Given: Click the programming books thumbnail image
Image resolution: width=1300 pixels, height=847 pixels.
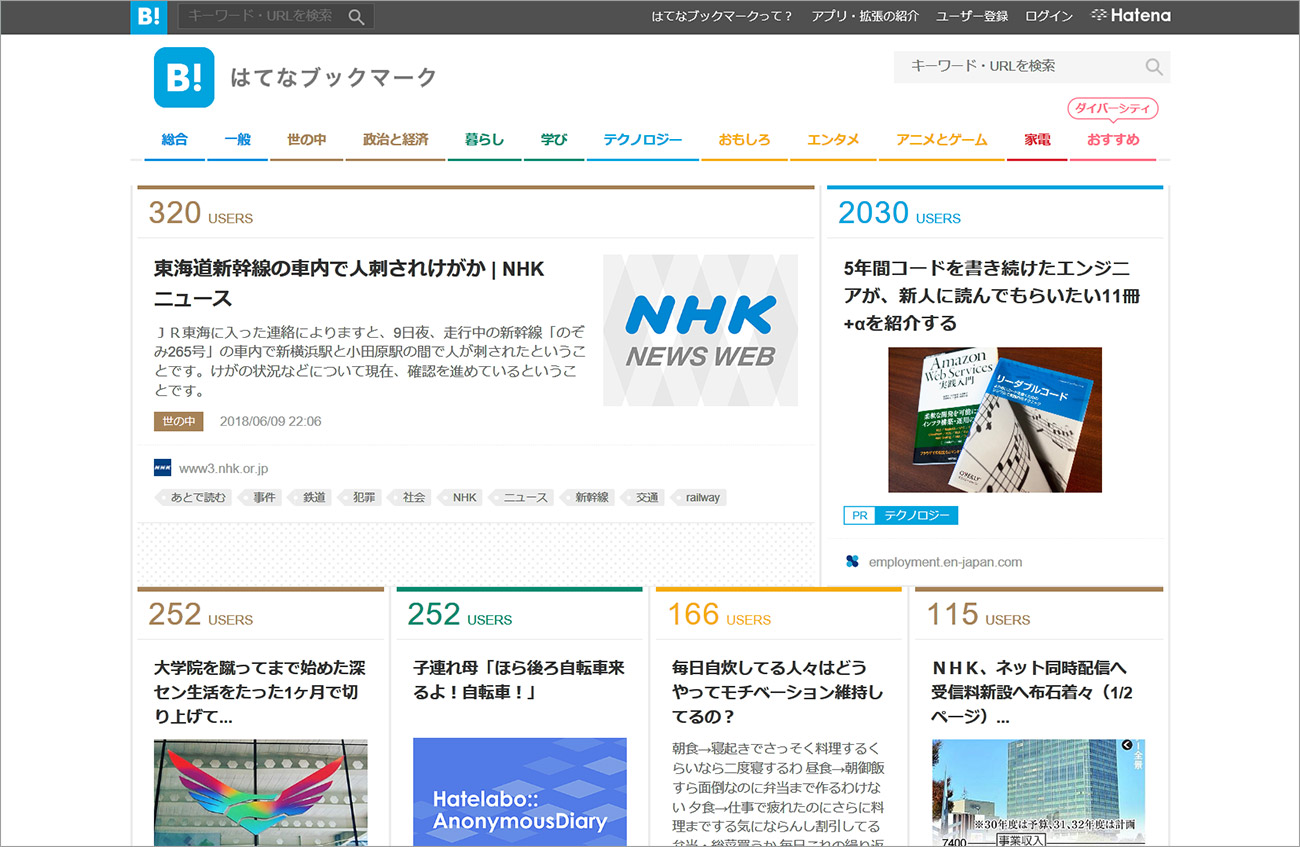Looking at the screenshot, I should click(x=995, y=420).
